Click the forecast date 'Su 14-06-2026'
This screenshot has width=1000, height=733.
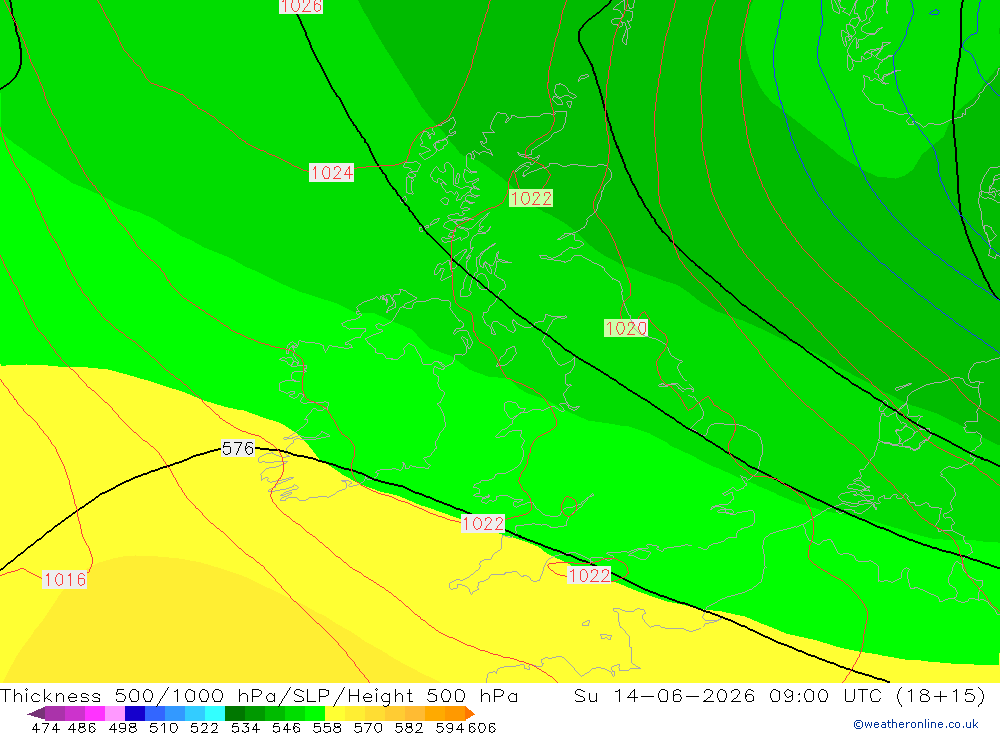[665, 695]
